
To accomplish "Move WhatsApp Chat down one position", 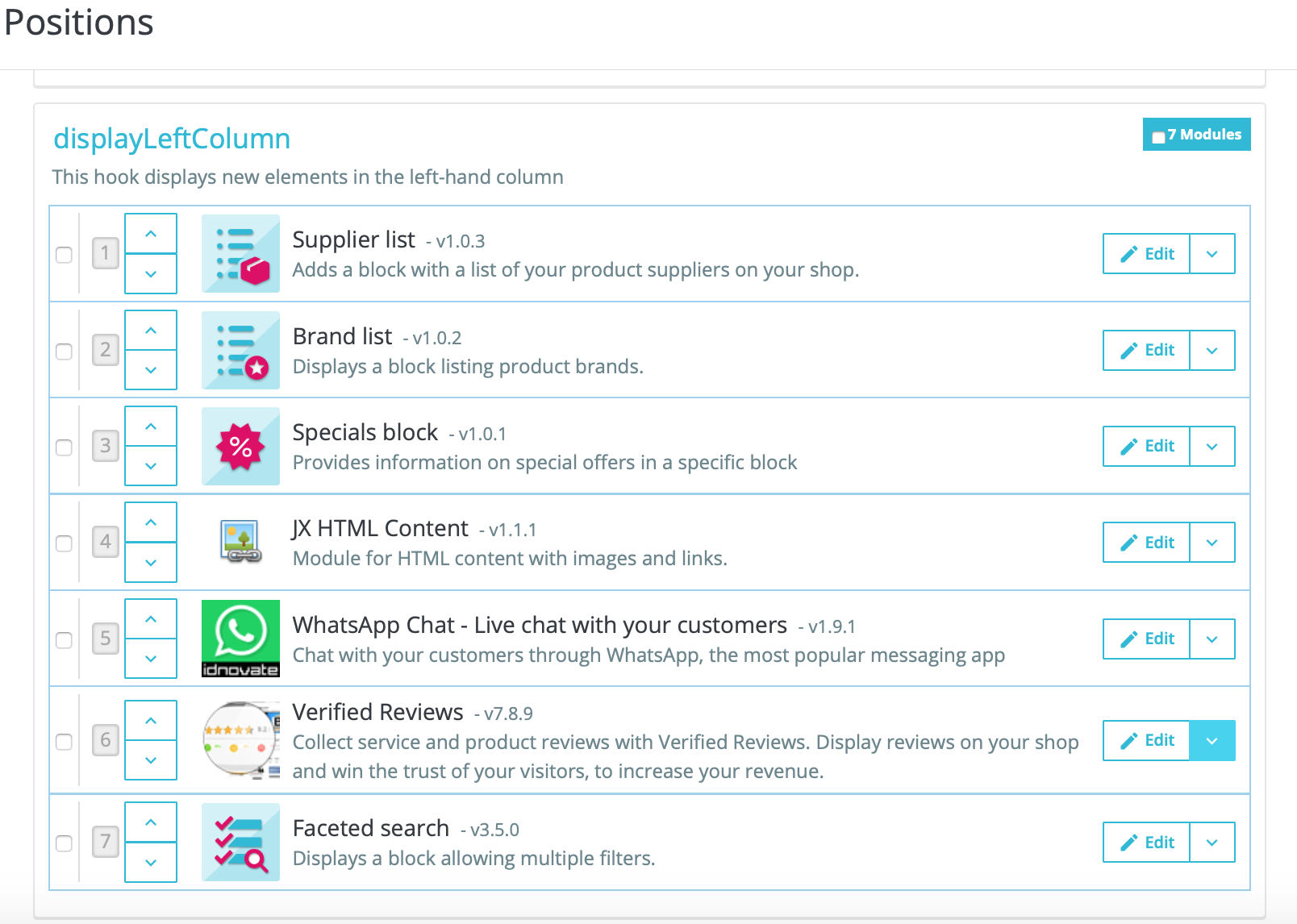I will pyautogui.click(x=151, y=659).
